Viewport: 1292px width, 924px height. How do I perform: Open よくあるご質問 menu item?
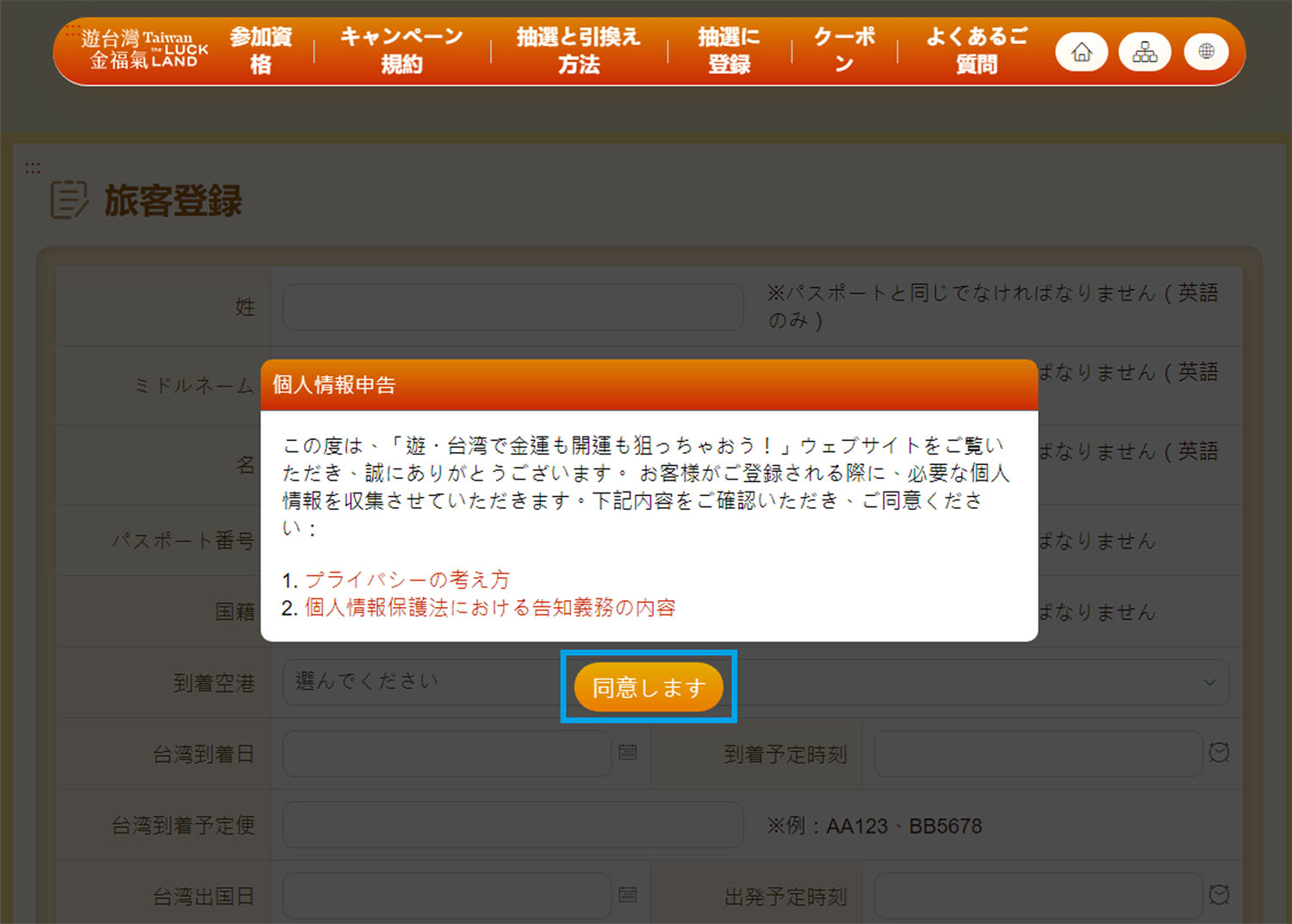976,50
